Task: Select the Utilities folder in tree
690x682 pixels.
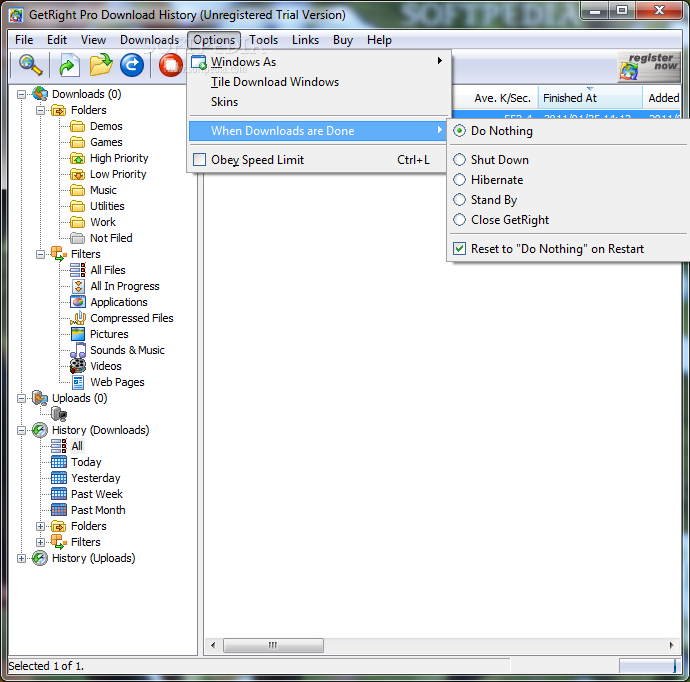Action: (x=107, y=206)
